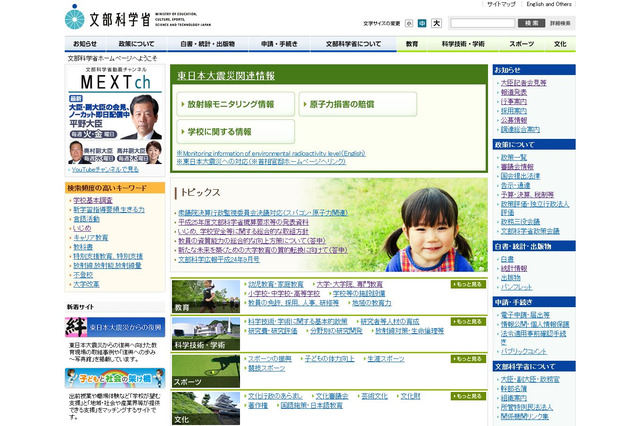The image size is (640, 426).
Task: Open 東日本大震災への対応 首相官邸 link
Action: (x=261, y=162)
